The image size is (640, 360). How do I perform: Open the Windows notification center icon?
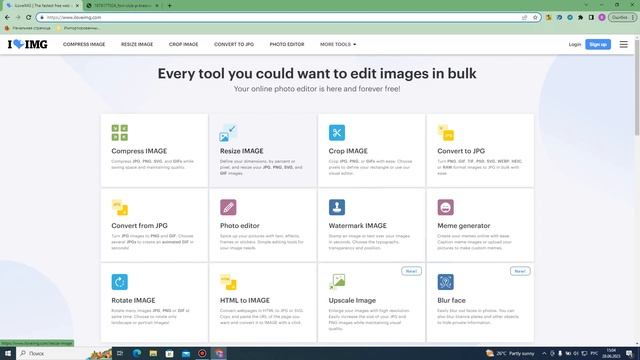629,353
